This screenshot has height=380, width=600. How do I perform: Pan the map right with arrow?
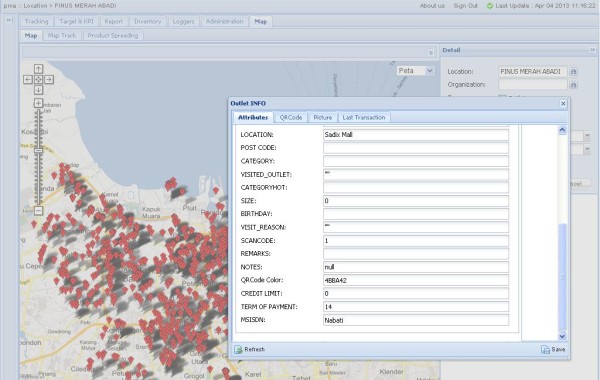[x=49, y=79]
